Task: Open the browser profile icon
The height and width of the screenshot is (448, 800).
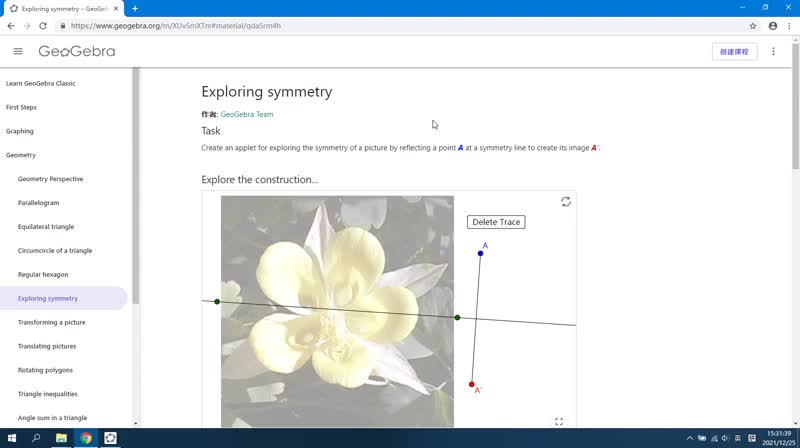Action: click(773, 26)
